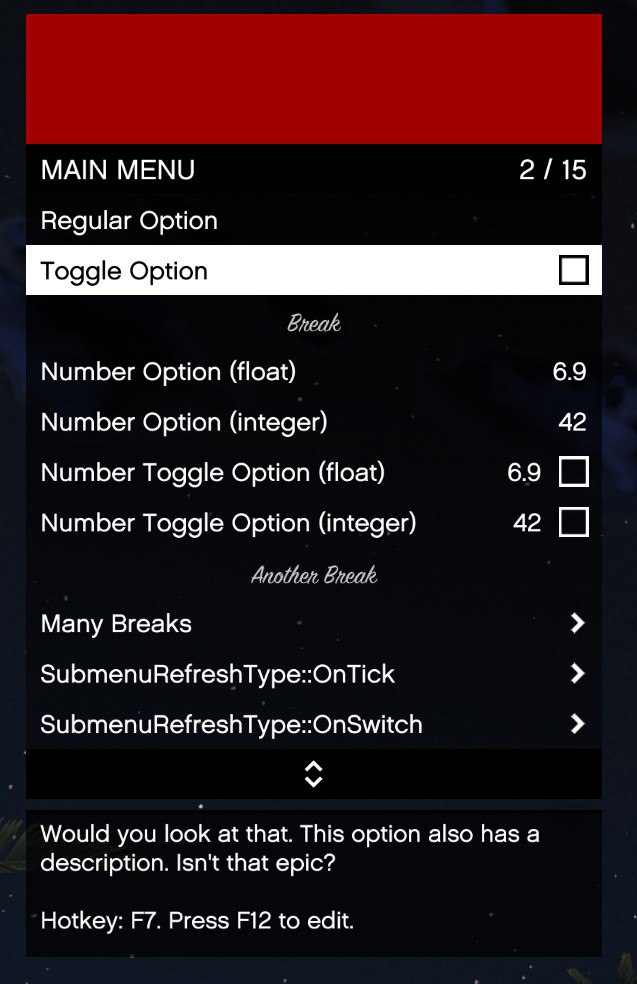The width and height of the screenshot is (637, 984).
Task: Enable the Number Toggle Option (integer) checkbox
Action: (574, 522)
